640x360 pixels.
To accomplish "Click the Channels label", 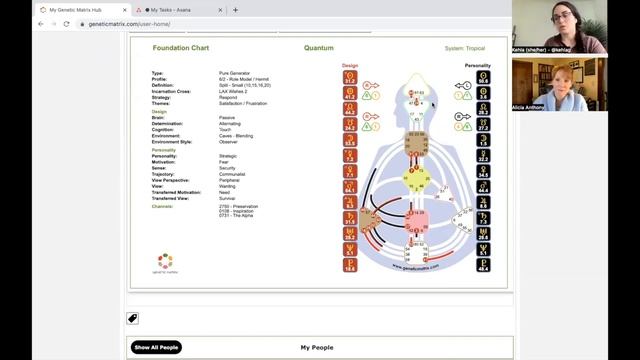I will [162, 207].
